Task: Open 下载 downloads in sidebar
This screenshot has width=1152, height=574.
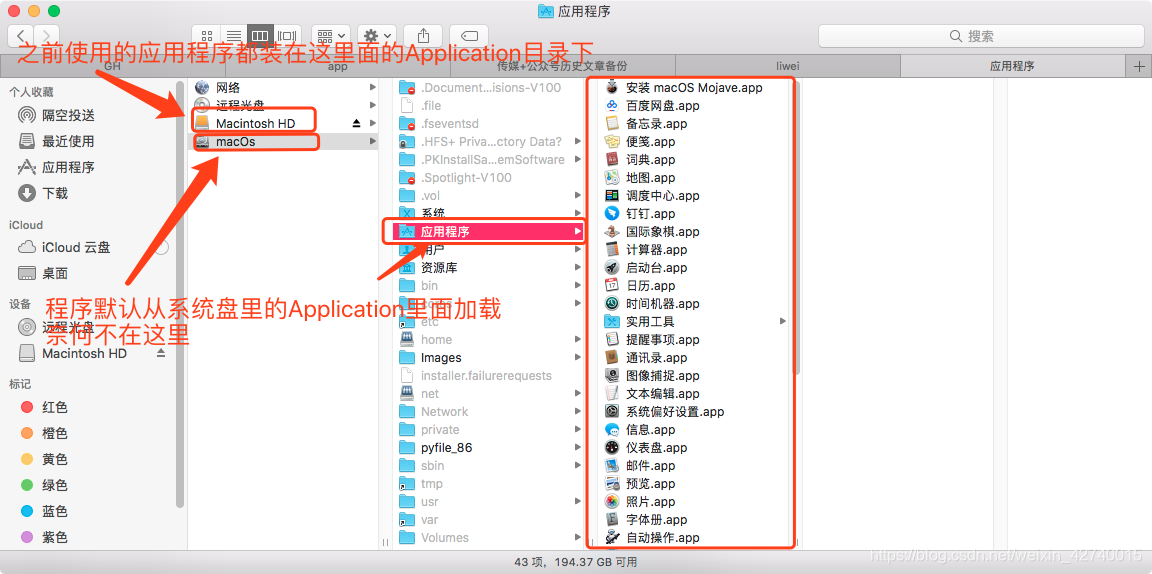Action: pyautogui.click(x=43, y=193)
